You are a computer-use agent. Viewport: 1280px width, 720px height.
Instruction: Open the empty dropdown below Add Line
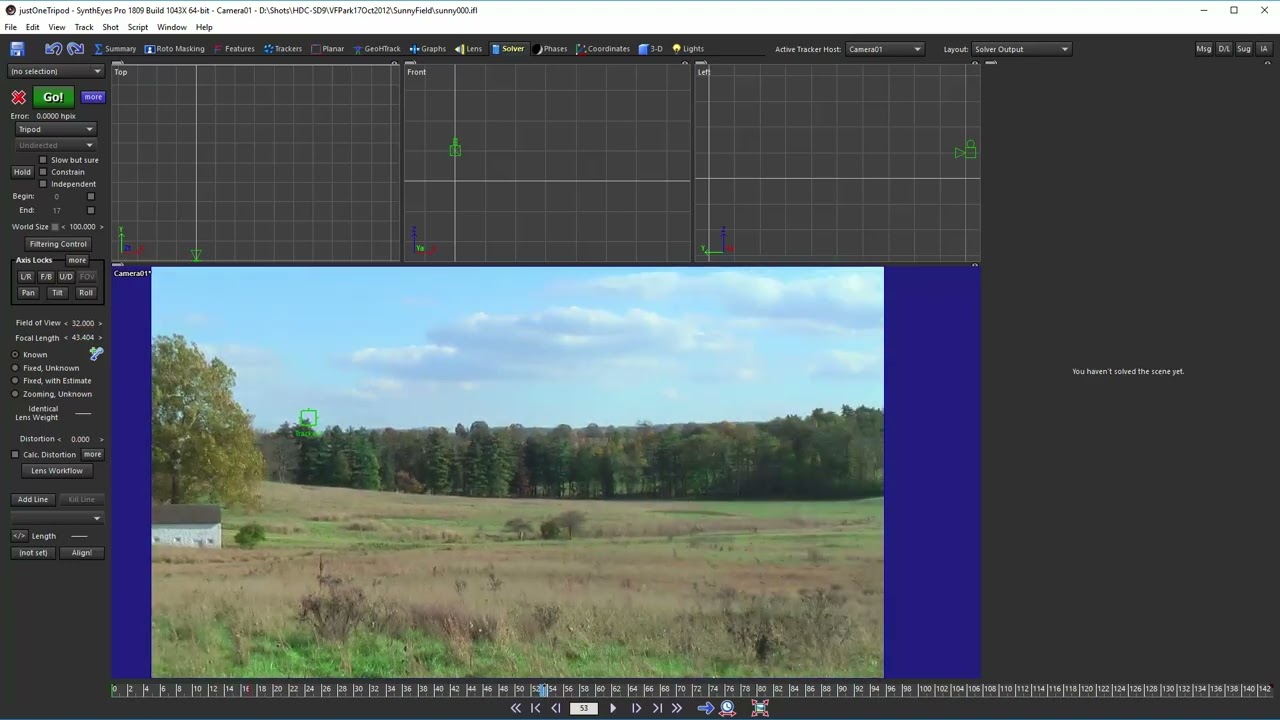pos(56,518)
